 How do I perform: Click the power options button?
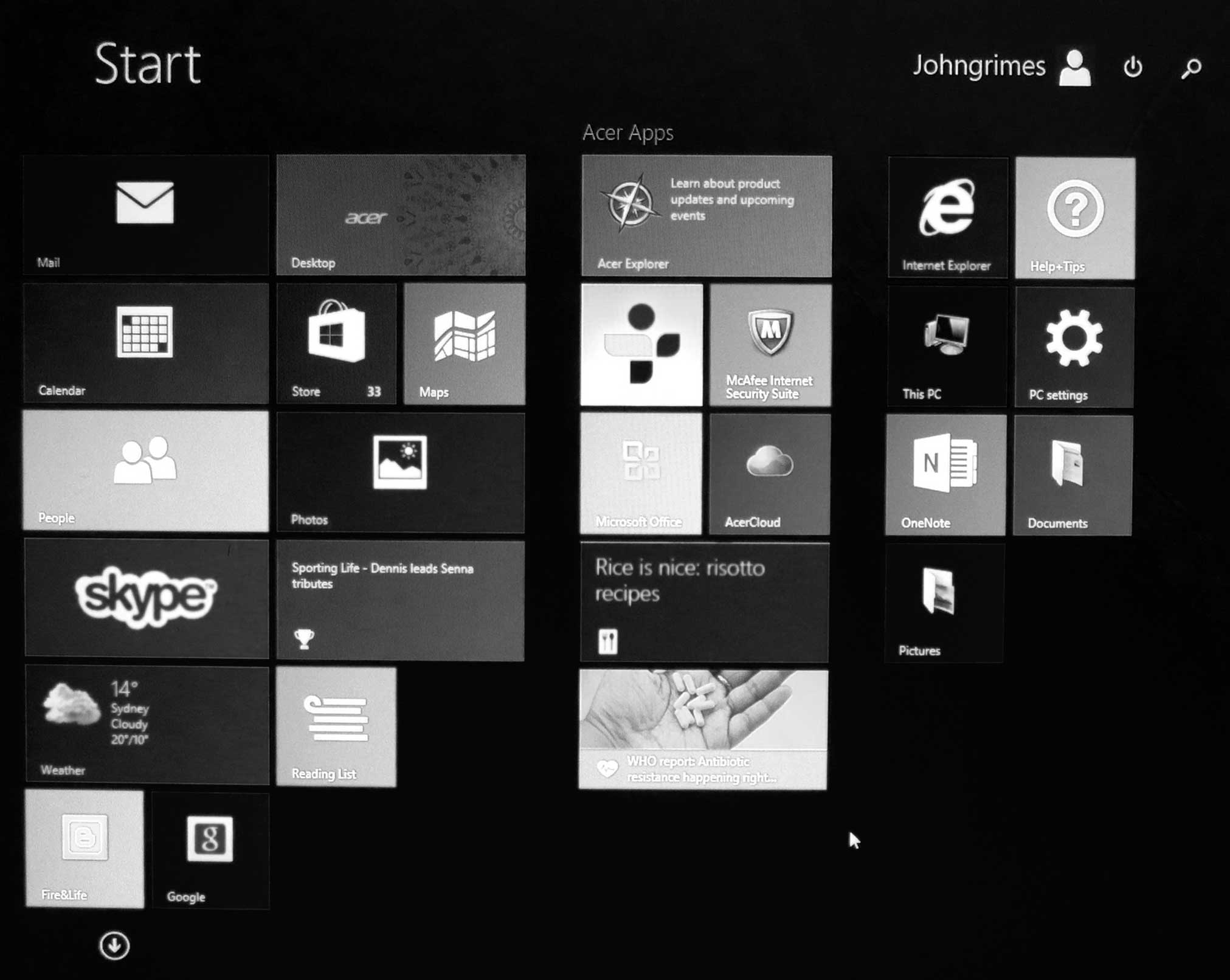click(x=1133, y=66)
